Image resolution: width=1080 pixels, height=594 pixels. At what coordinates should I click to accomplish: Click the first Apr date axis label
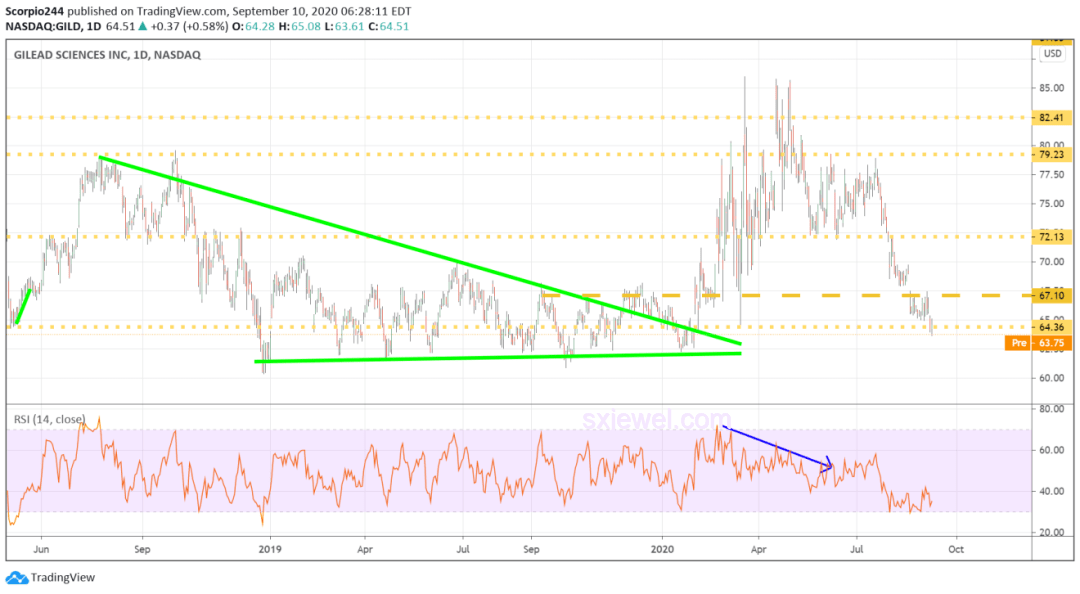[x=364, y=549]
